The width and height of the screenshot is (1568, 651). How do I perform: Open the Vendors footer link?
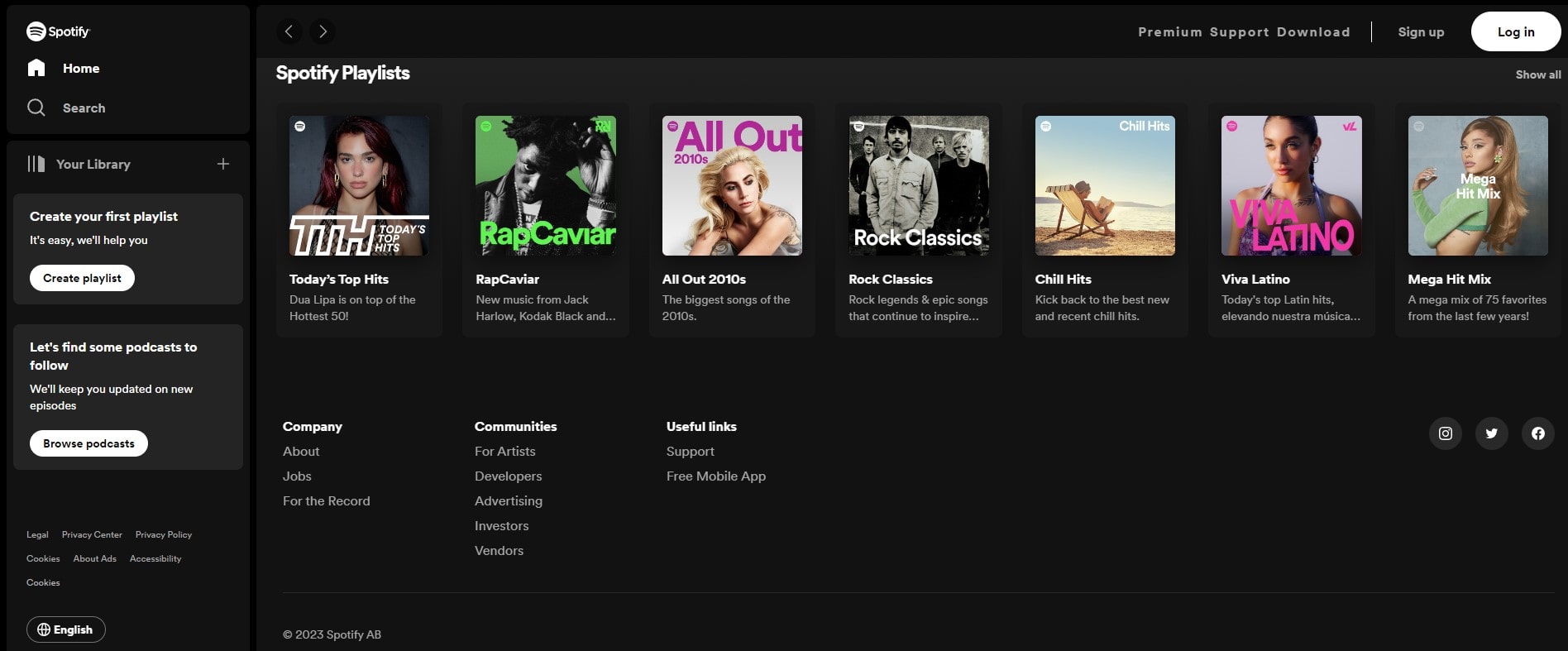[x=500, y=551]
